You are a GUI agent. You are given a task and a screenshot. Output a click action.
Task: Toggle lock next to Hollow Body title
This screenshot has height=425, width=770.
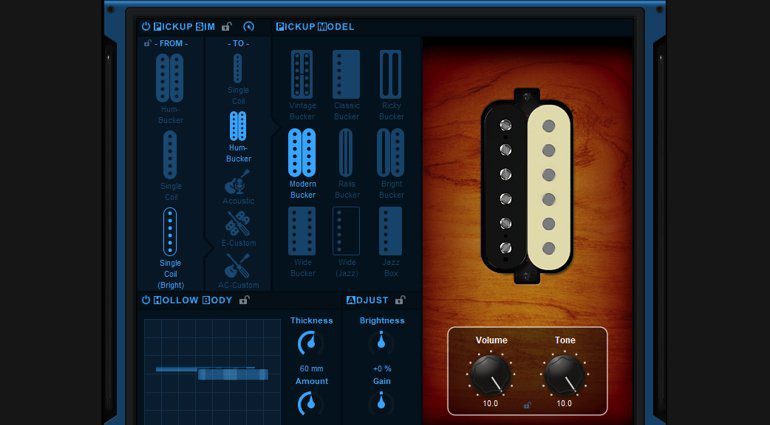245,300
